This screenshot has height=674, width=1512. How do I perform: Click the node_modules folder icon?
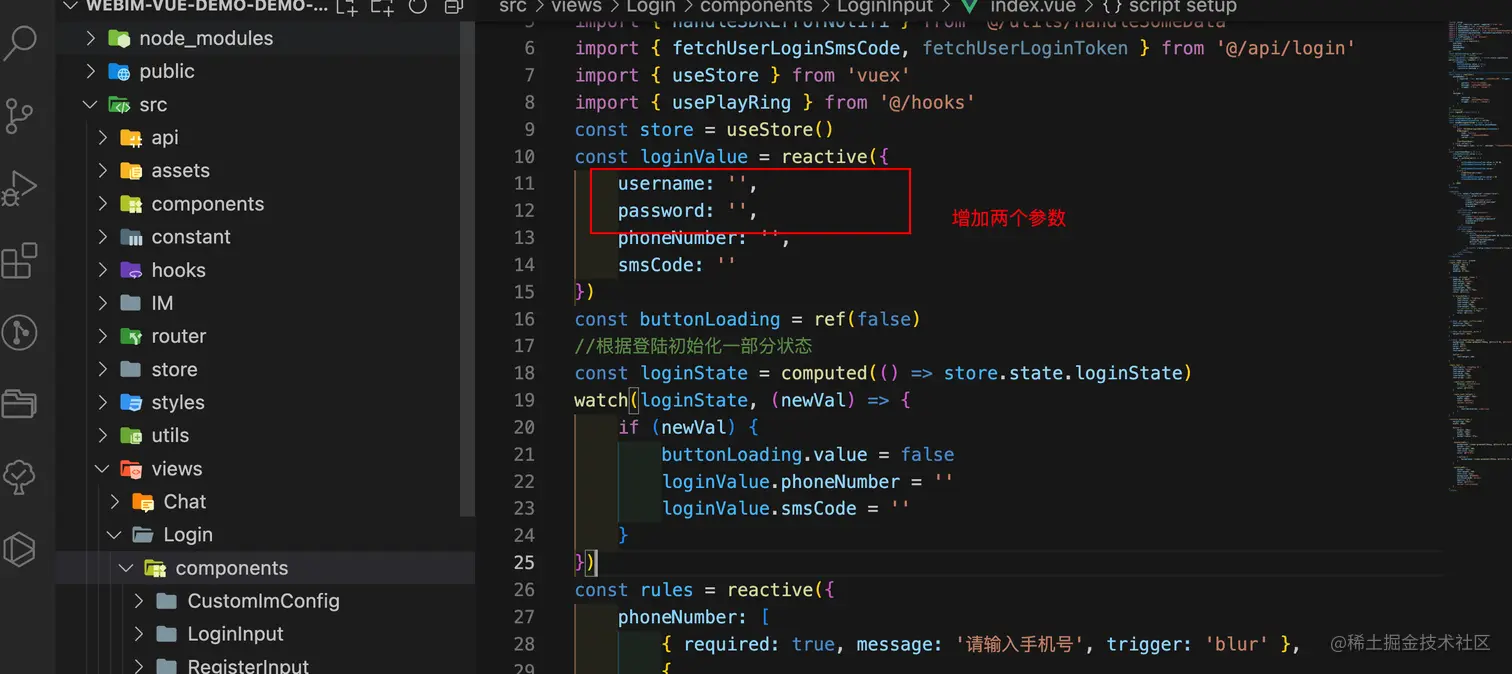coord(119,39)
